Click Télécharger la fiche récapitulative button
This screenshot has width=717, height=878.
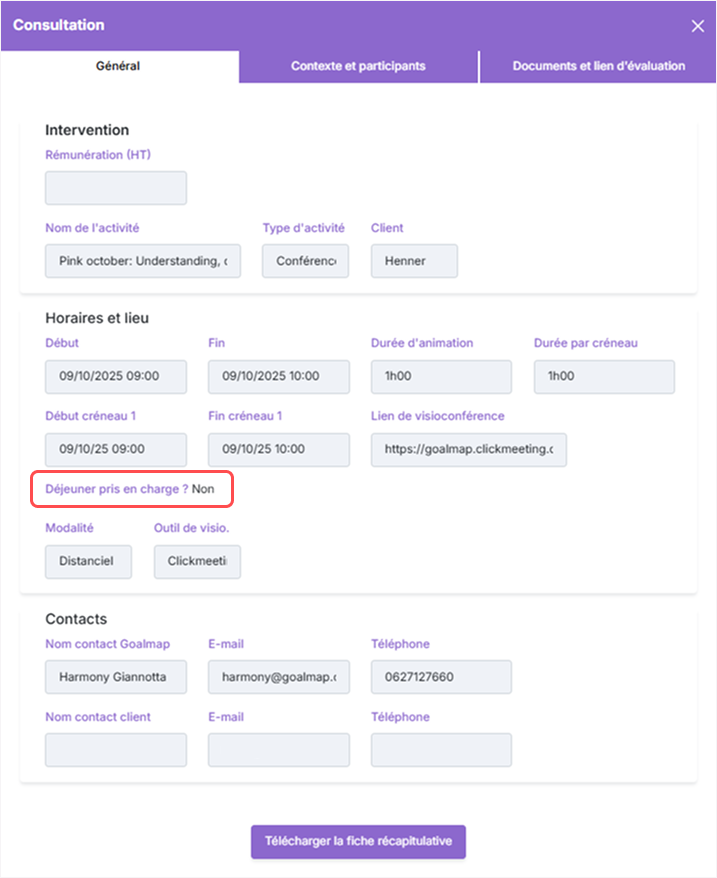pyautogui.click(x=358, y=842)
